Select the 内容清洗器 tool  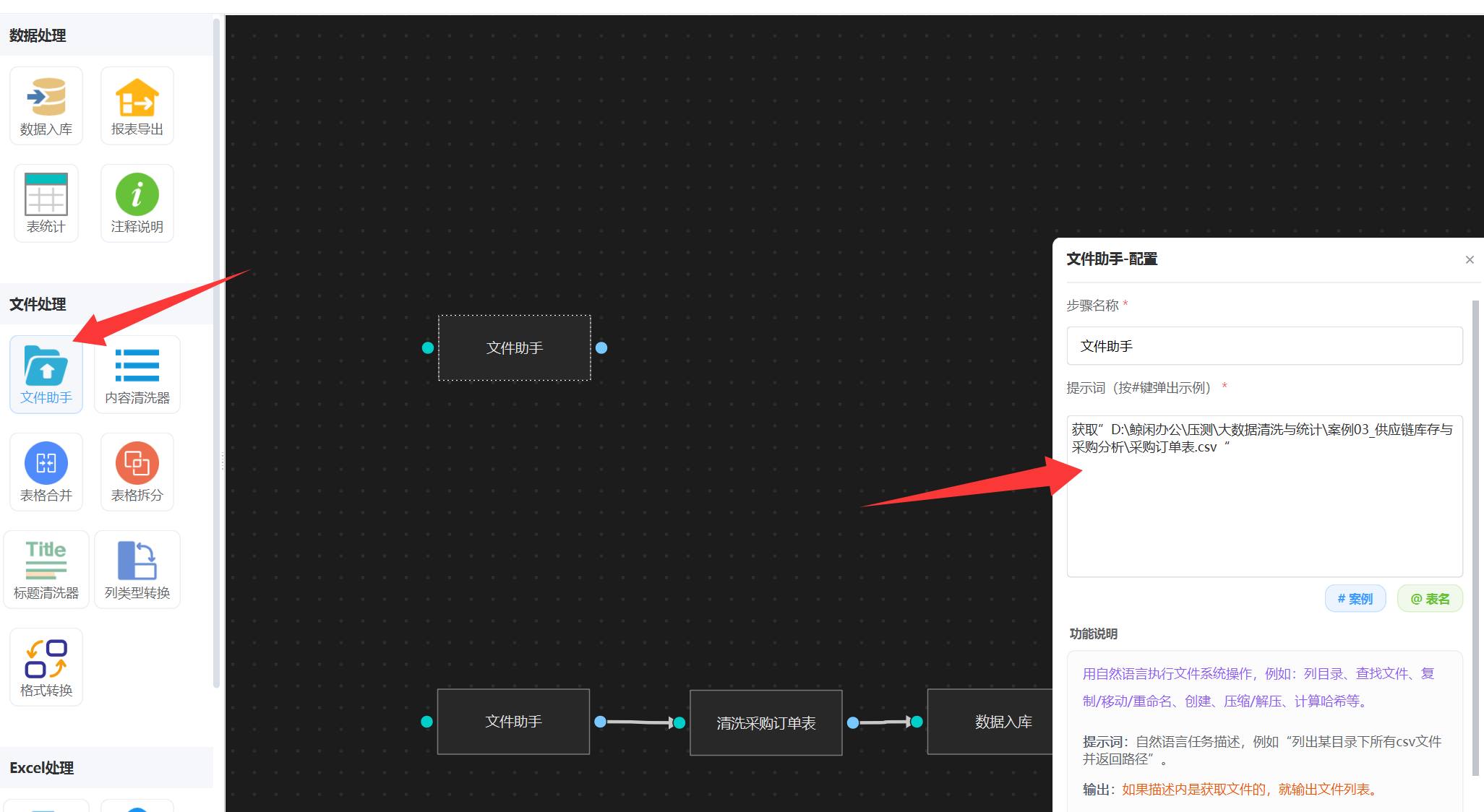(137, 374)
